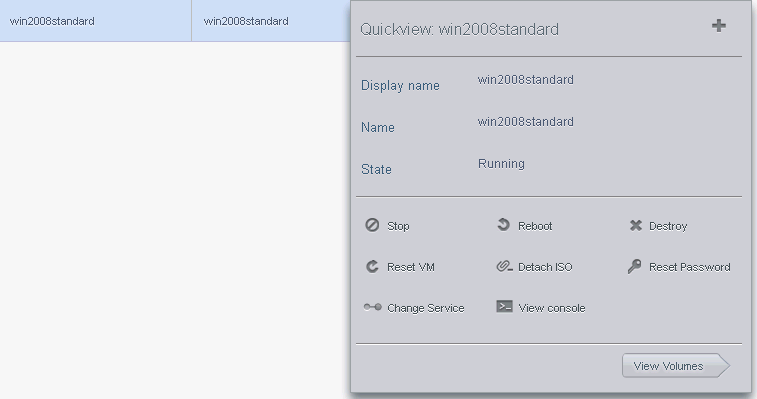Click the Stop circle-slash icon
Screen dimensions: 757x399
(x=372, y=225)
